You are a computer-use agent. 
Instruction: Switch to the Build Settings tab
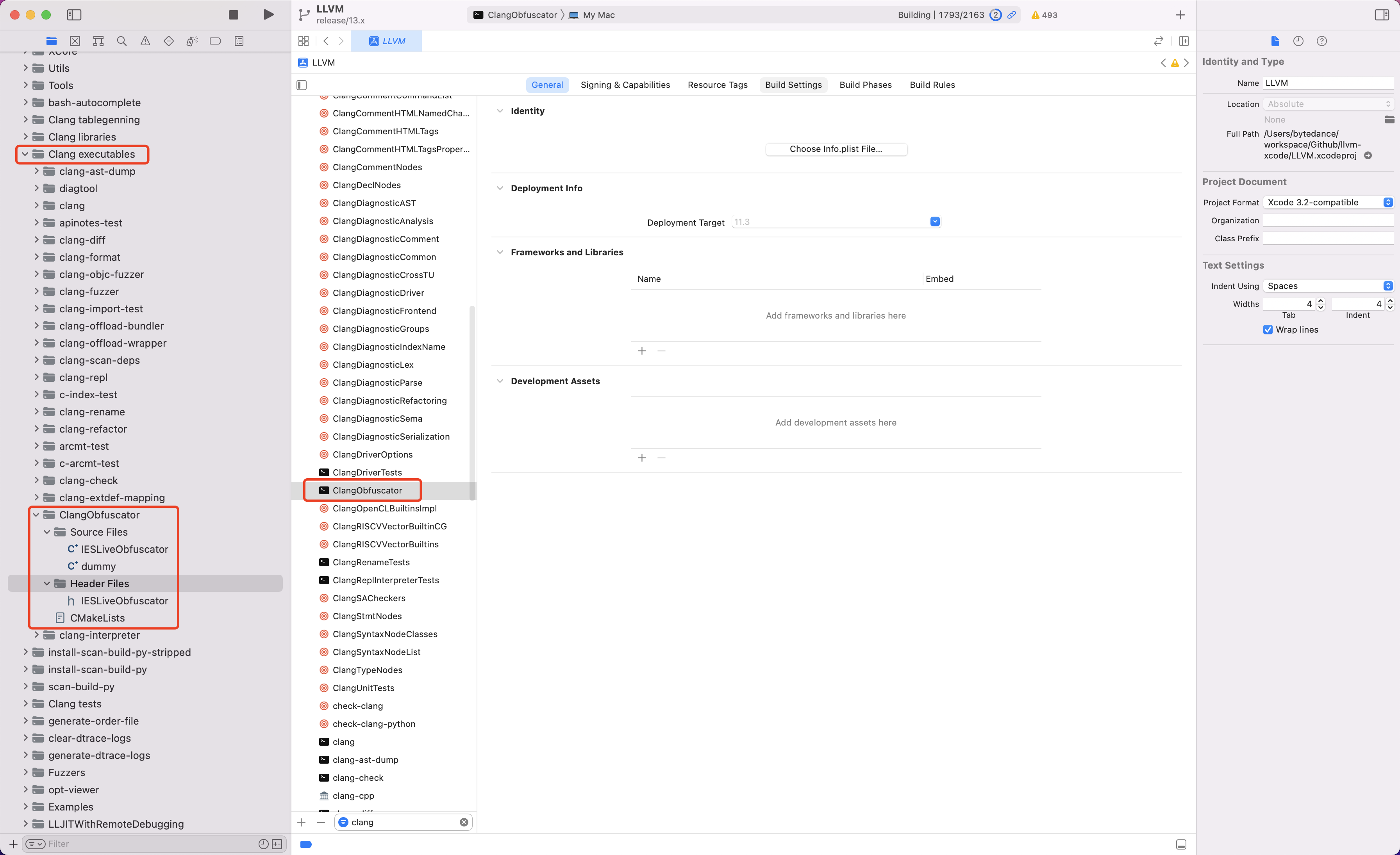793,85
